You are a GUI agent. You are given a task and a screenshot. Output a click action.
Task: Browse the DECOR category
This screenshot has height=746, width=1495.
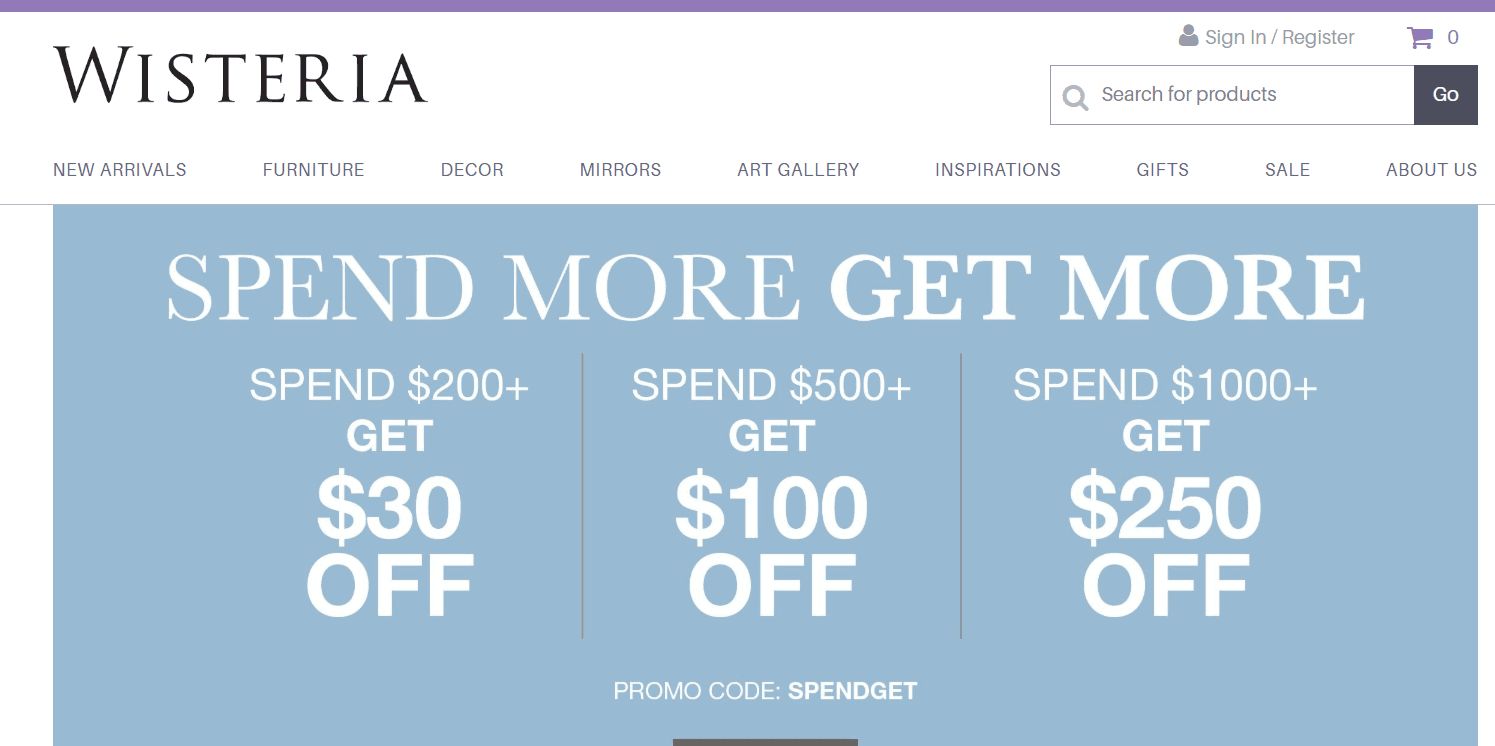tap(472, 170)
